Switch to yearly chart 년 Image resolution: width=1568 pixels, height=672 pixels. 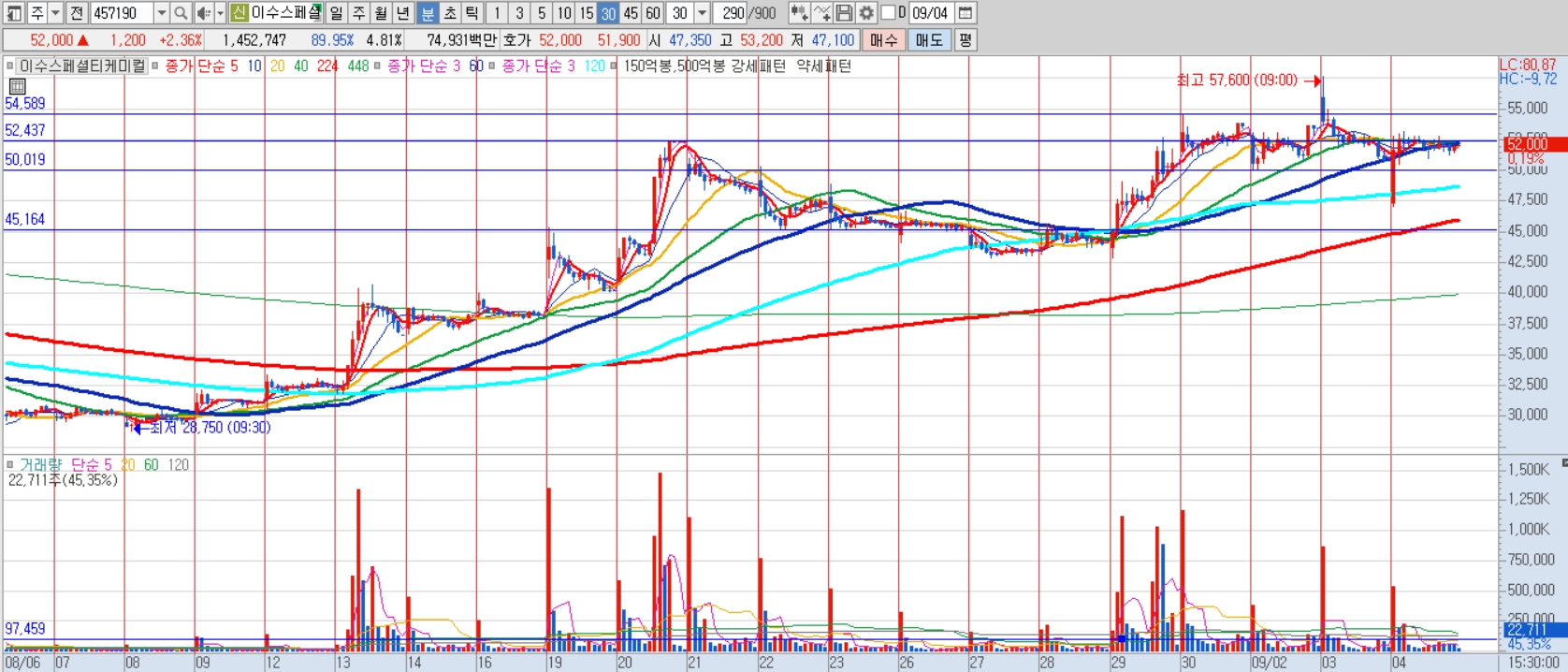[403, 13]
